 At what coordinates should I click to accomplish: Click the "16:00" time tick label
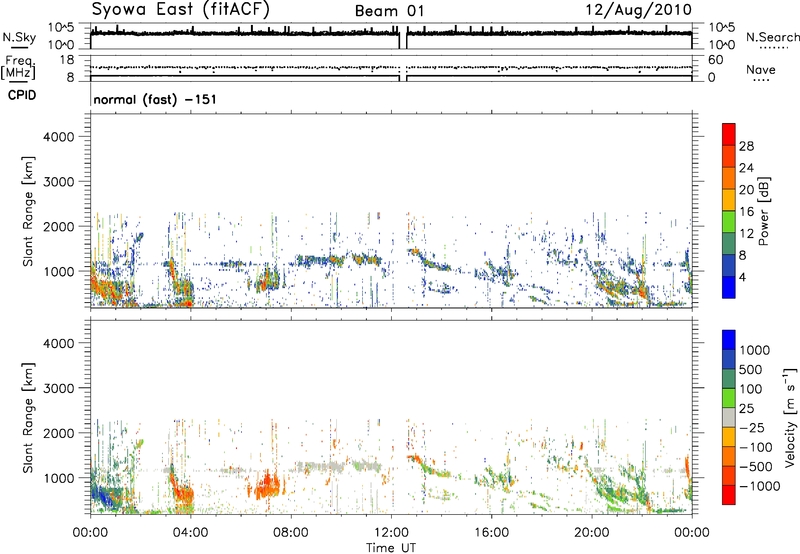(x=491, y=533)
